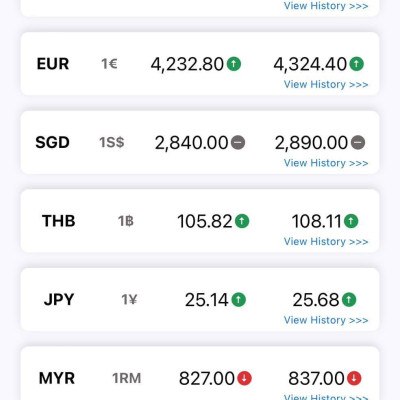
Task: Click green up arrow beside 105.82
Action: click(x=242, y=221)
